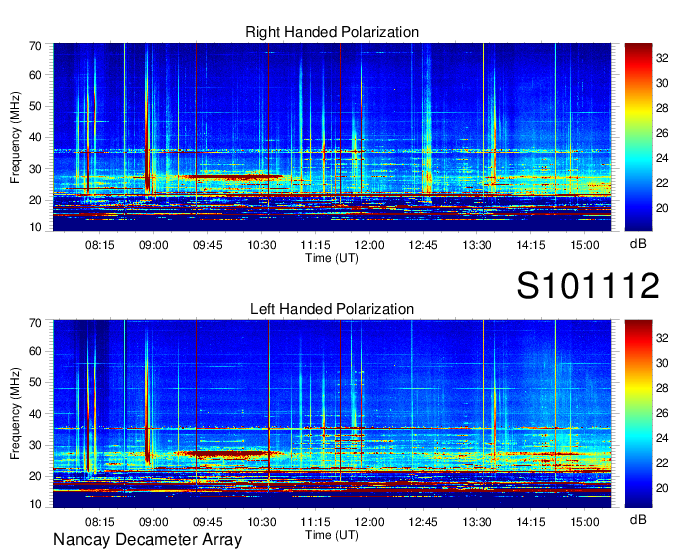Image resolution: width=680 pixels, height=552 pixels.
Task: Click the "dB" label under the upper color bar
Action: [638, 244]
